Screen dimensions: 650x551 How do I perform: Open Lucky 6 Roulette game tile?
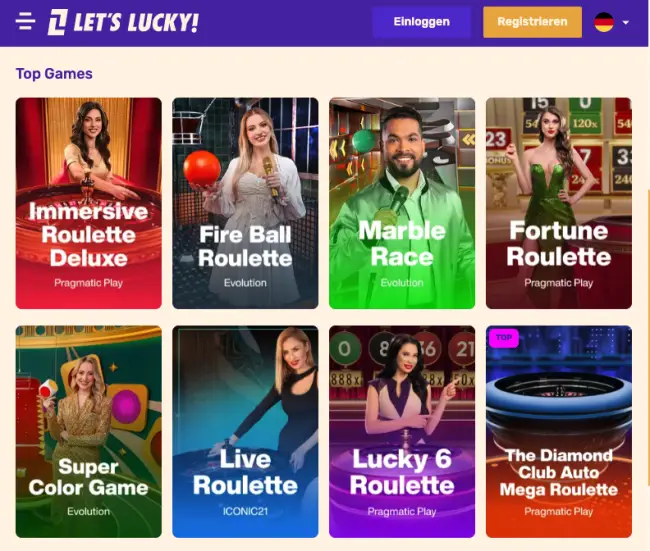click(402, 432)
